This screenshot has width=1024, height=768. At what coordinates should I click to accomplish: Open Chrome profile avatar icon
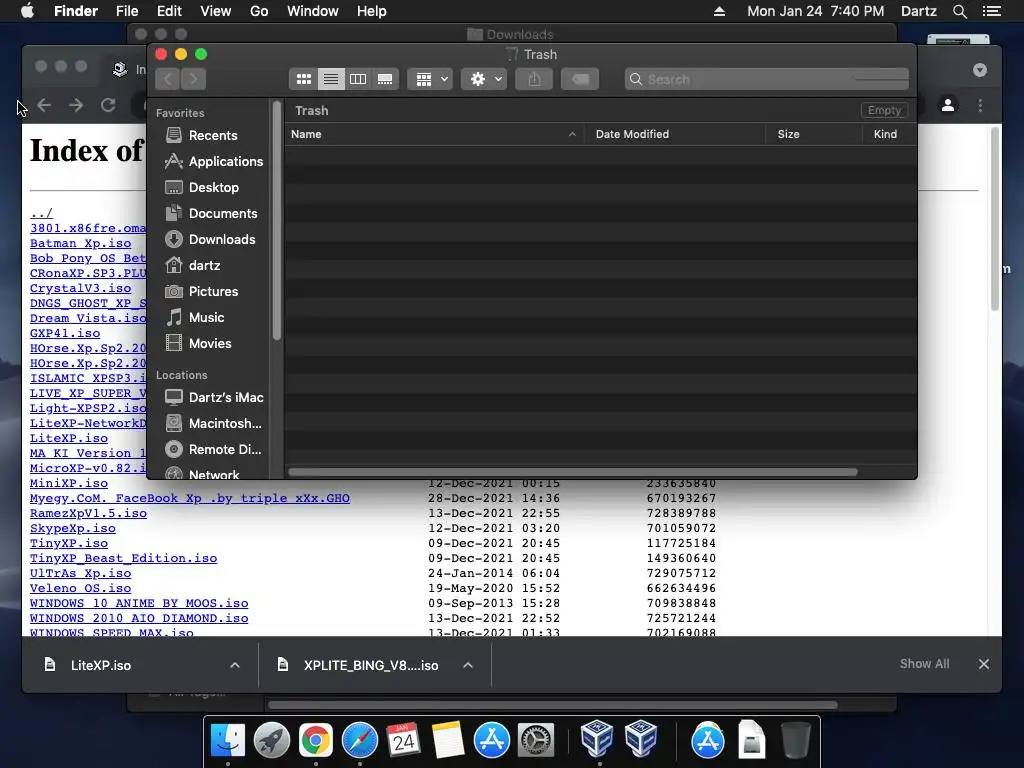coord(948,105)
